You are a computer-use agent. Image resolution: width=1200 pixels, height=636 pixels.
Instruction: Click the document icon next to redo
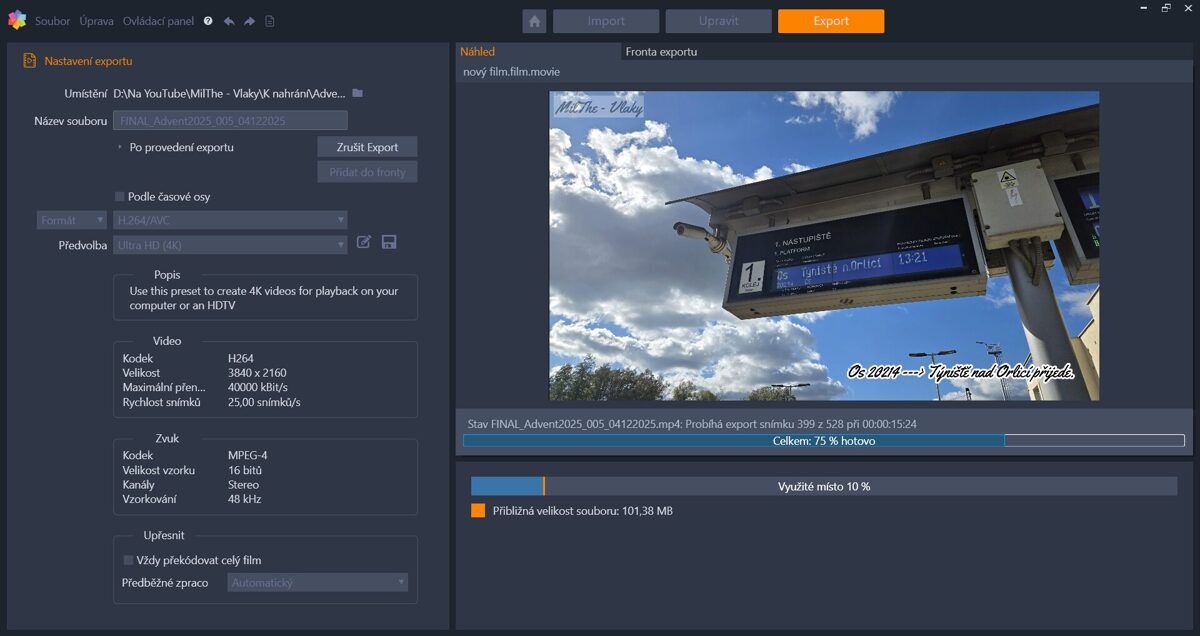point(269,21)
